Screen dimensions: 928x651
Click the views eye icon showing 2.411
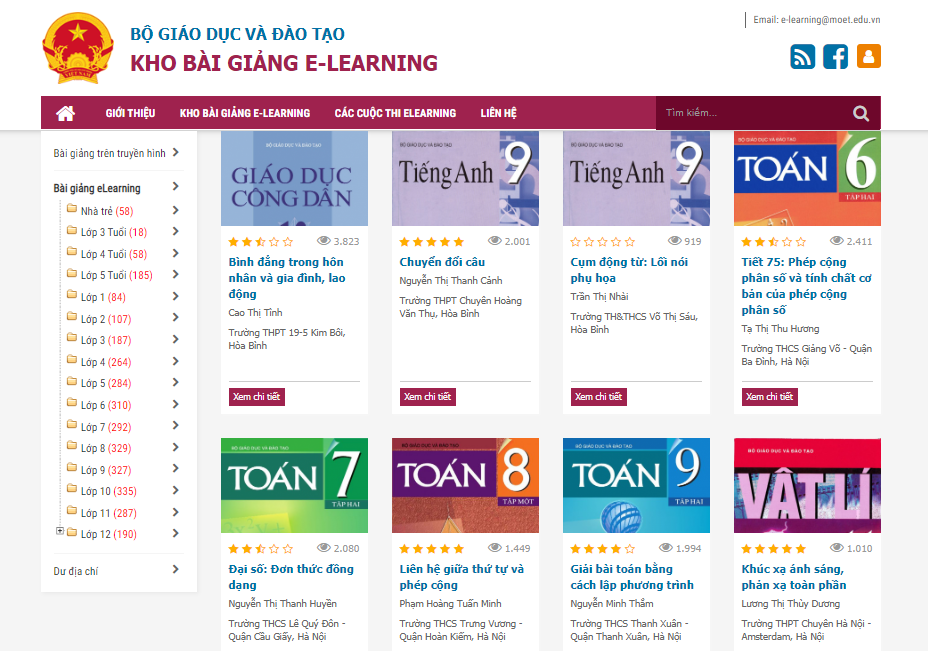[x=836, y=240]
